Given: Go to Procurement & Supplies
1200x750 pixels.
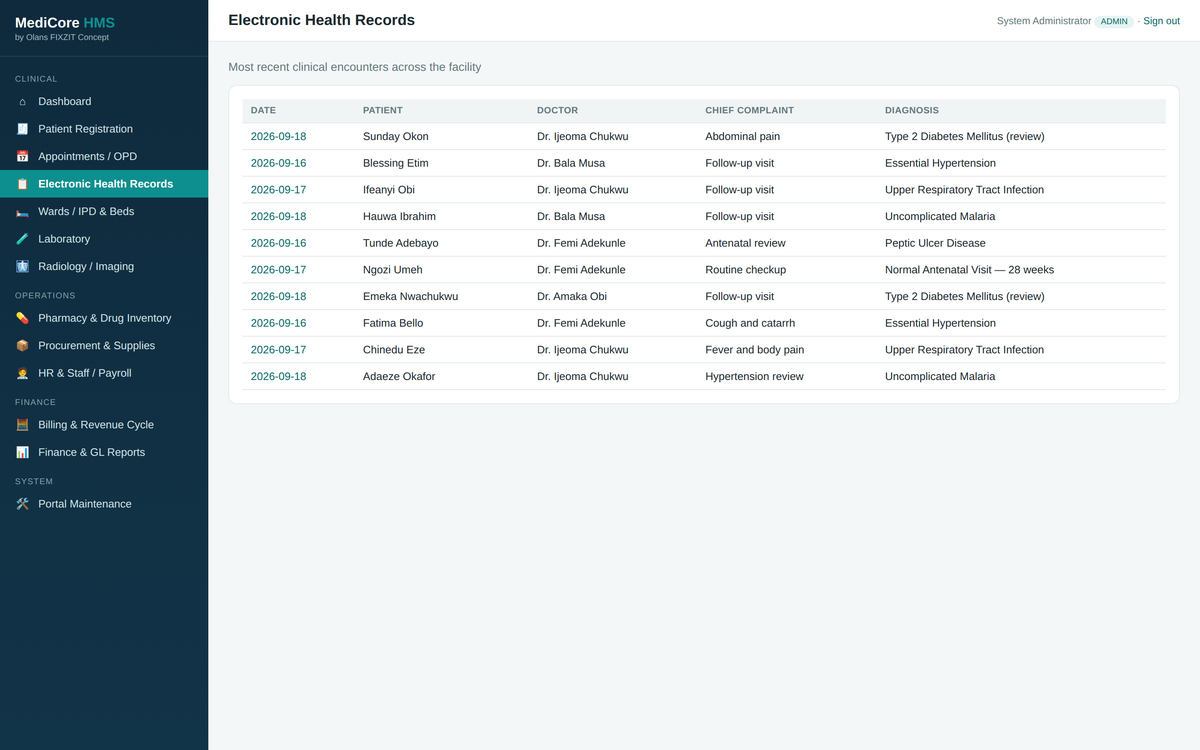Looking at the screenshot, I should tap(104, 345).
